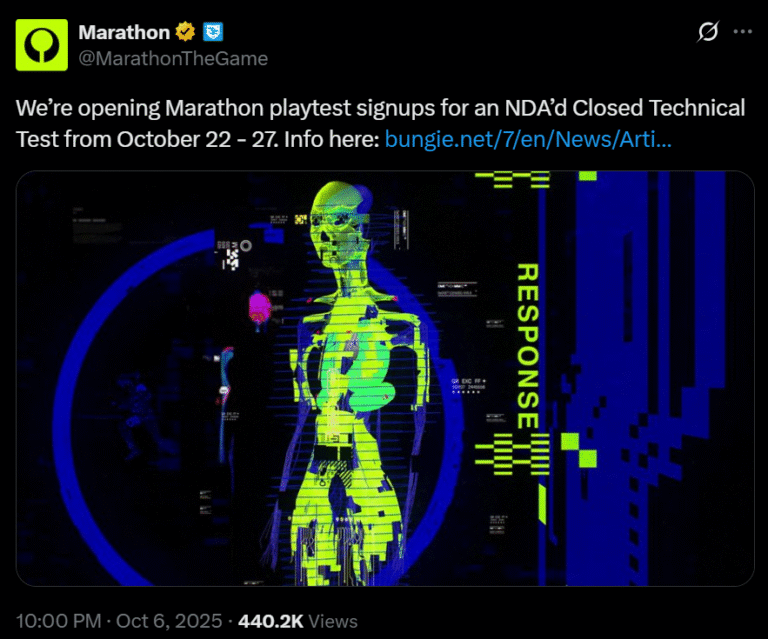Click the tweet text about playtest signups
The height and width of the screenshot is (639, 768).
[x=380, y=123]
